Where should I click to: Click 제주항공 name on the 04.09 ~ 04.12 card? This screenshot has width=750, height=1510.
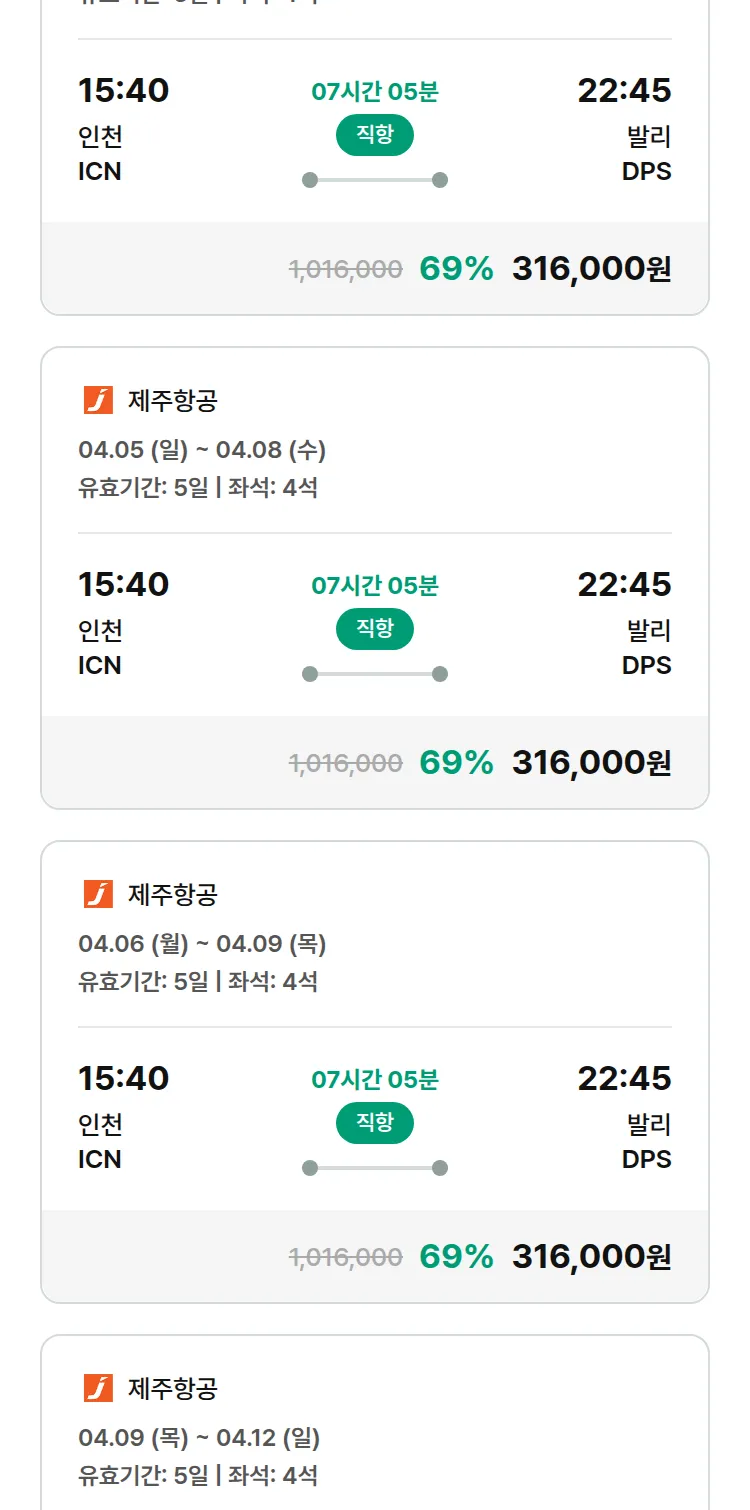(x=172, y=1388)
